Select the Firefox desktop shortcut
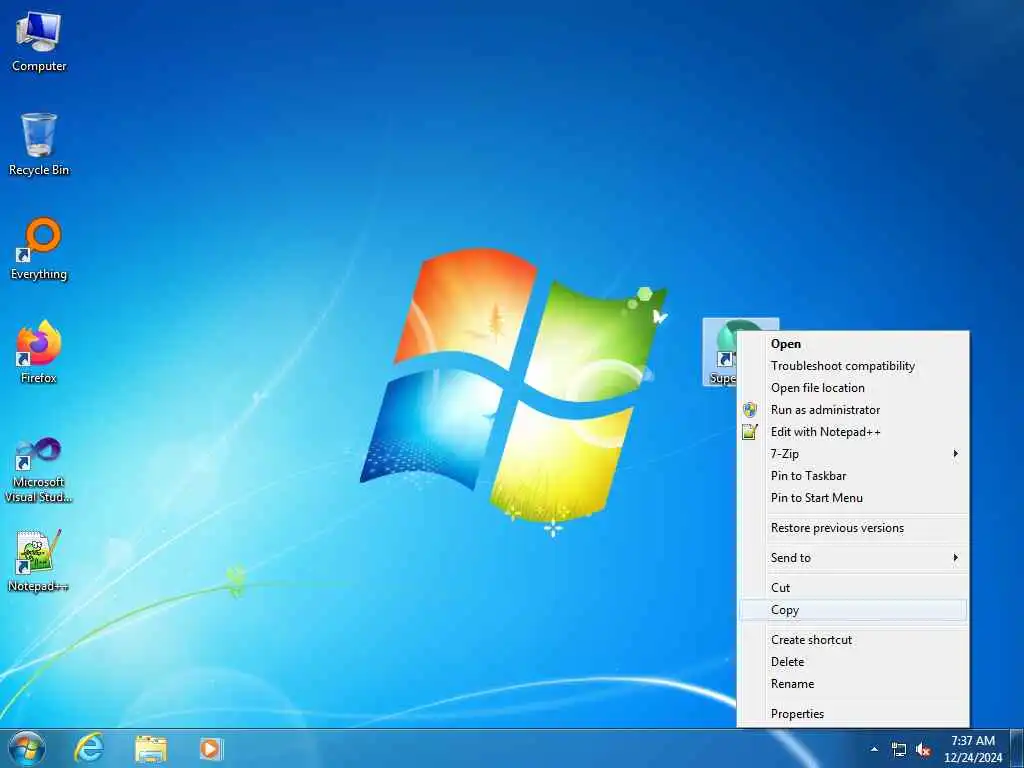This screenshot has height=768, width=1024. [x=39, y=353]
